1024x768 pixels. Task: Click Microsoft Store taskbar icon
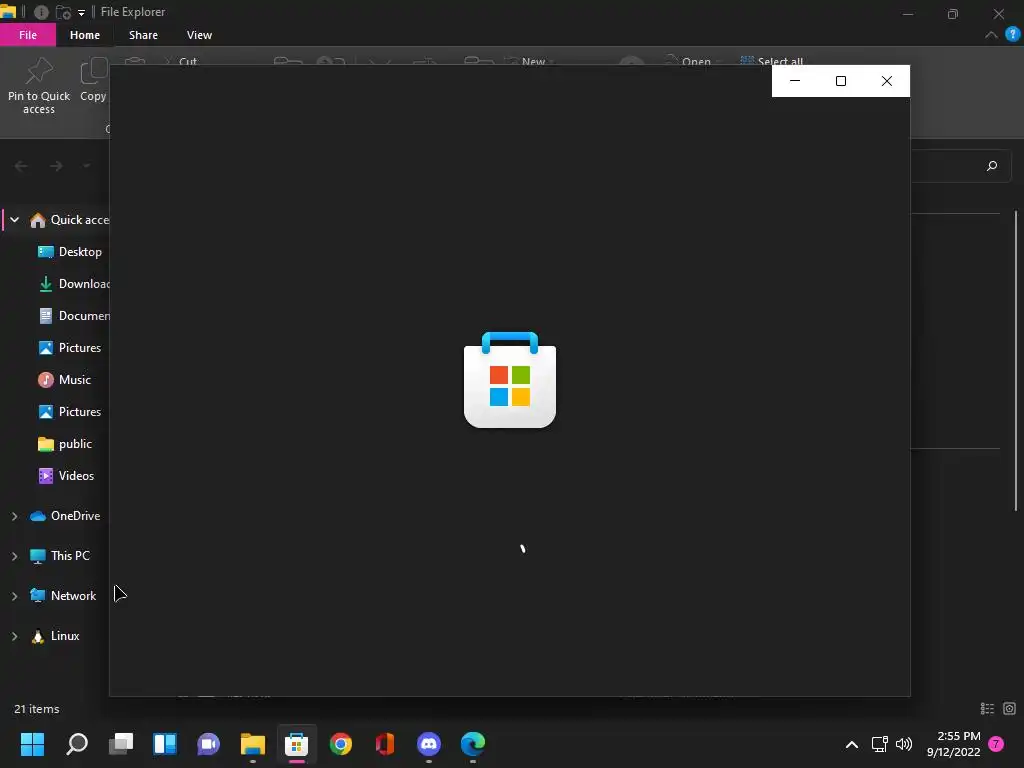click(x=296, y=744)
